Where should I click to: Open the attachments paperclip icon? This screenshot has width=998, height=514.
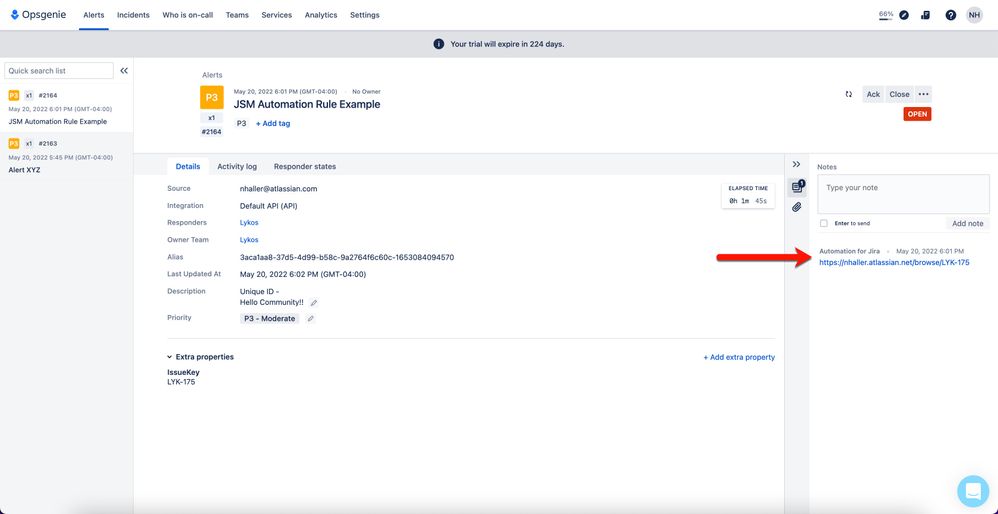(796, 207)
